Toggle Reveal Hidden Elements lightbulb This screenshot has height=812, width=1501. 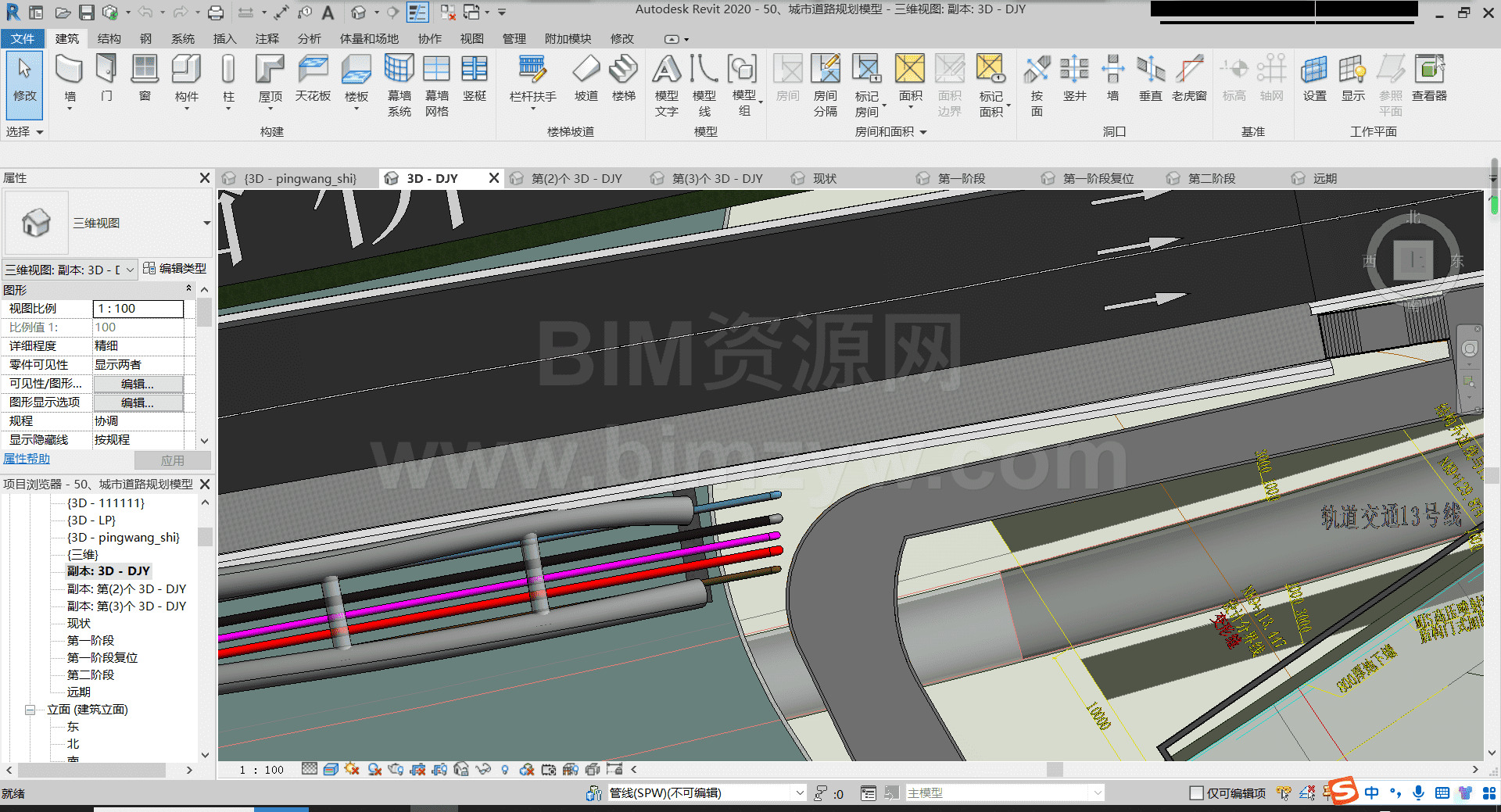pyautogui.click(x=505, y=770)
